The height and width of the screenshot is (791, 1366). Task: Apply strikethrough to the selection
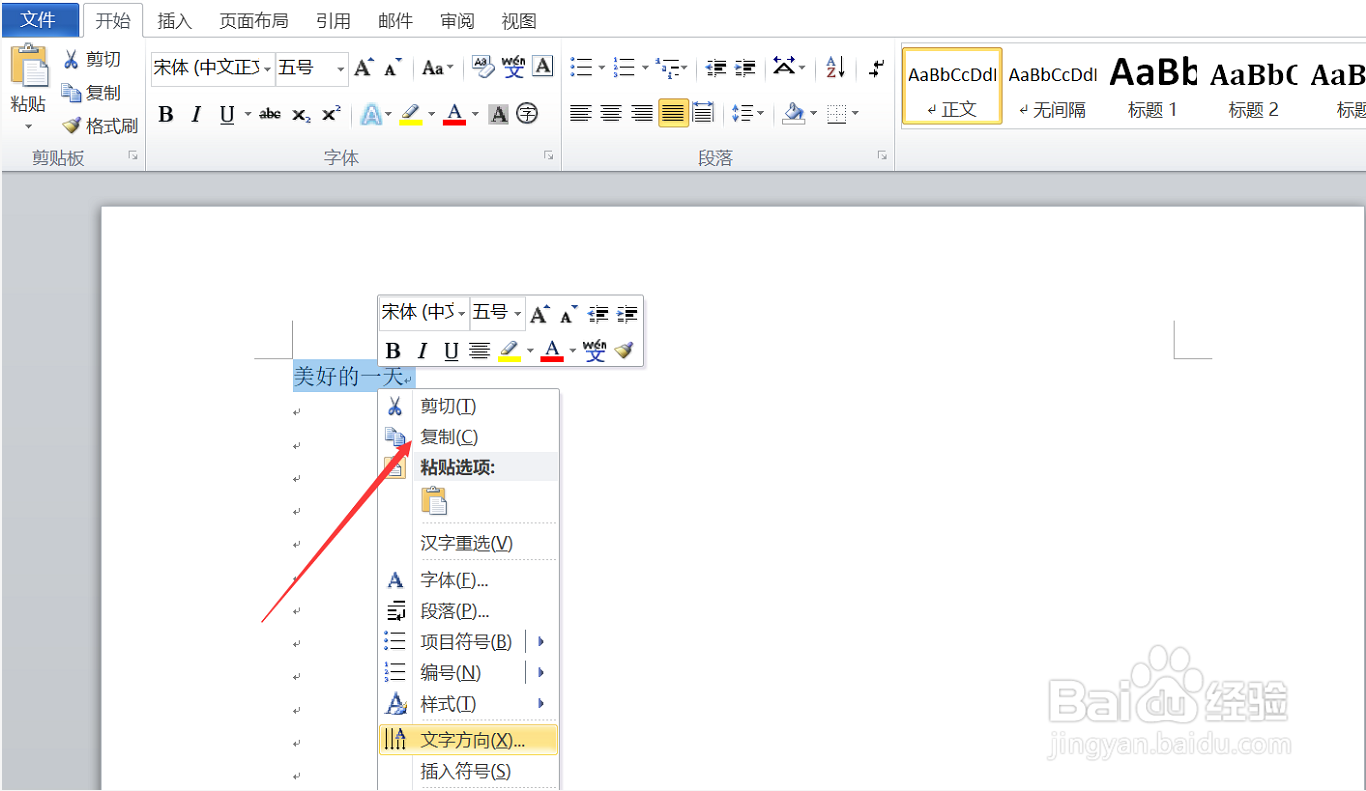[x=268, y=114]
